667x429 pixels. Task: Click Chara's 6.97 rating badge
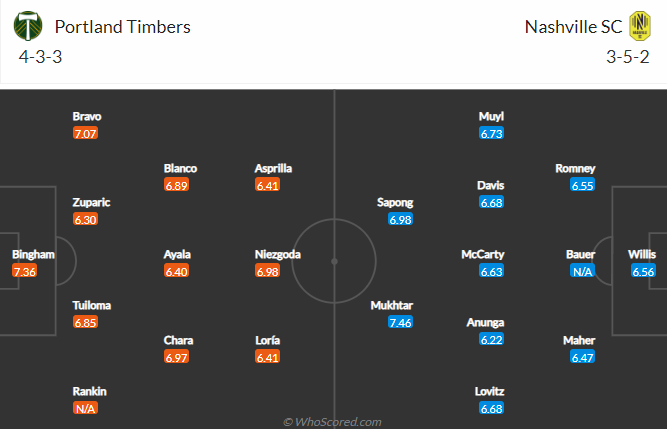pos(176,357)
